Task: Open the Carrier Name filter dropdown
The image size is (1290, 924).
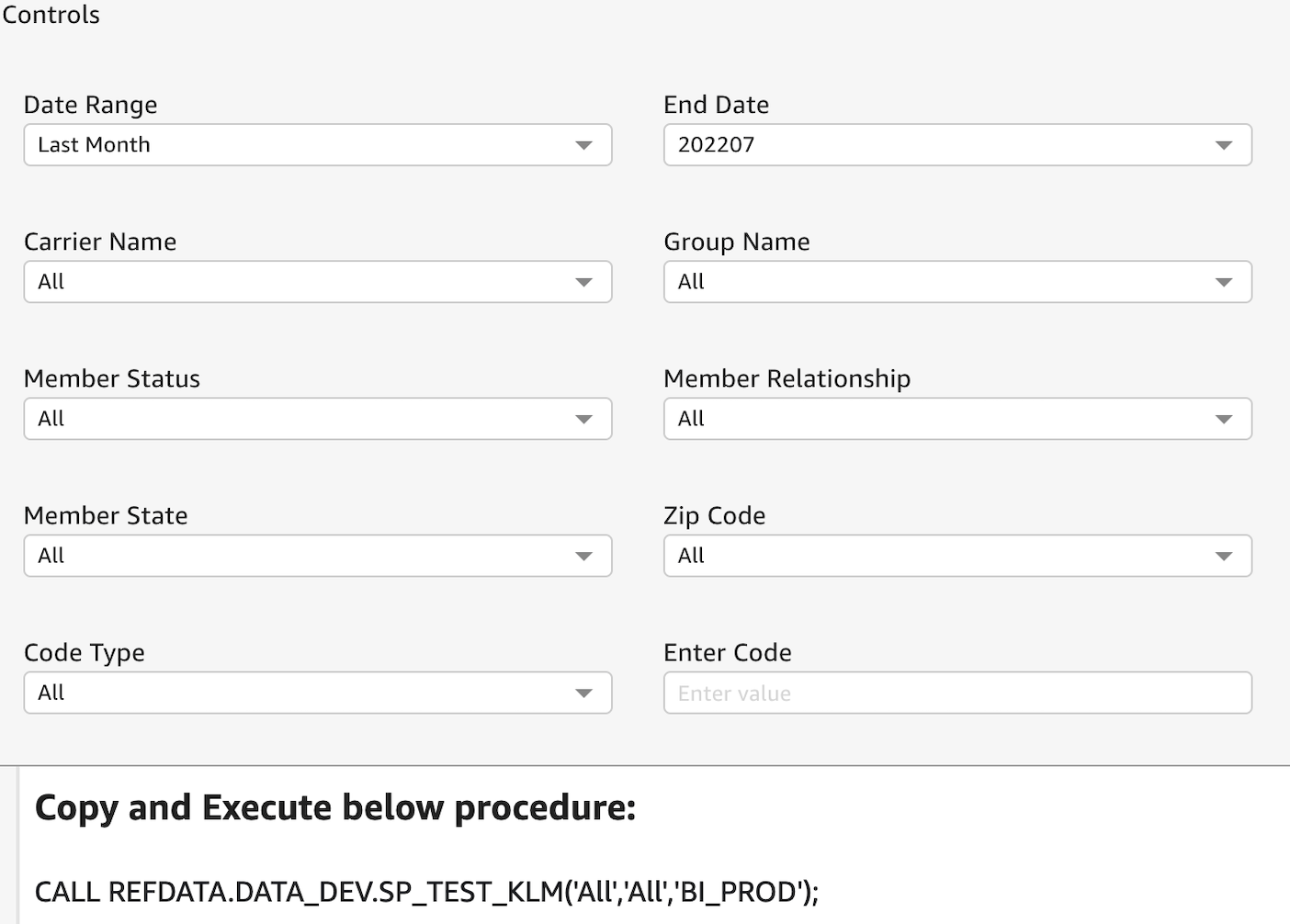Action: tap(317, 281)
